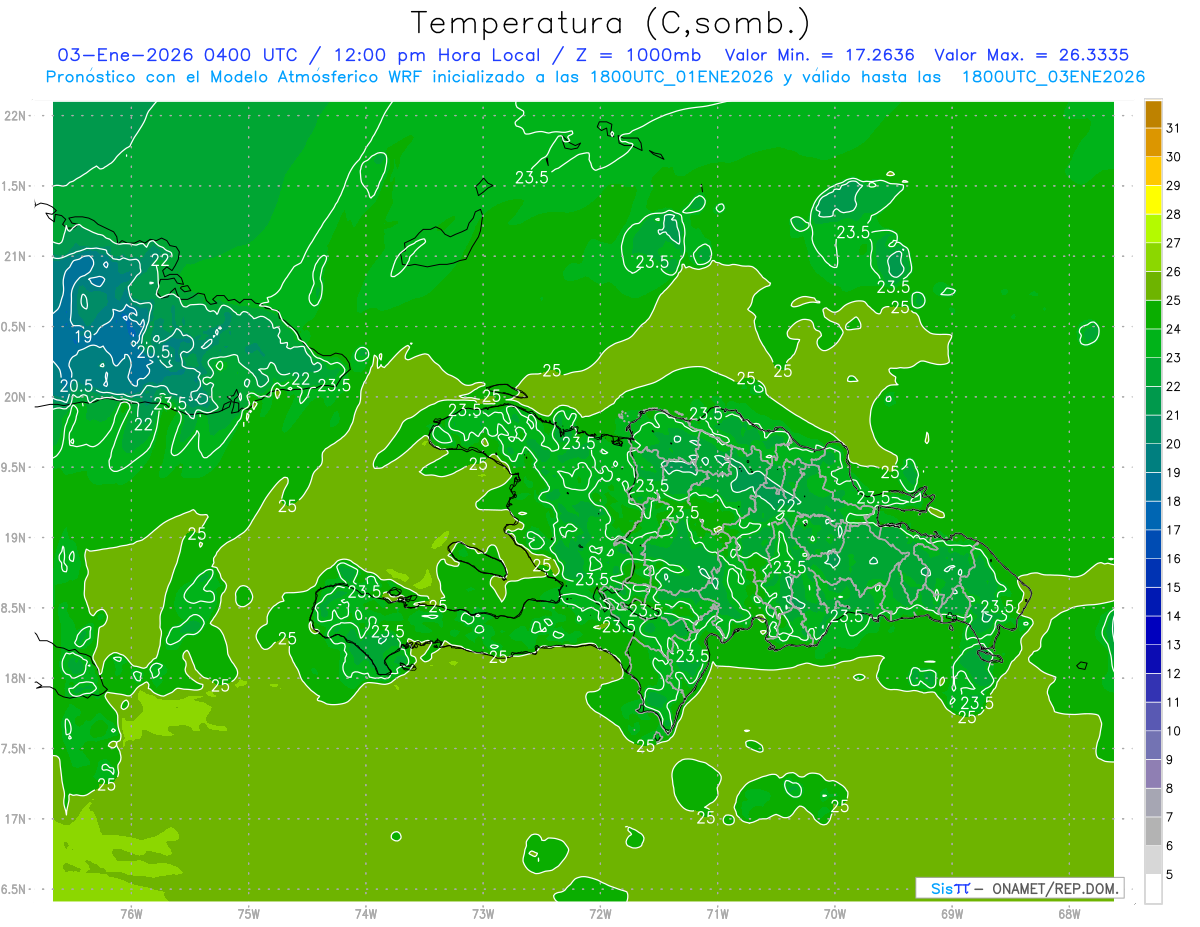
Task: Click the "19N" latitude axis label
Action: 16,539
